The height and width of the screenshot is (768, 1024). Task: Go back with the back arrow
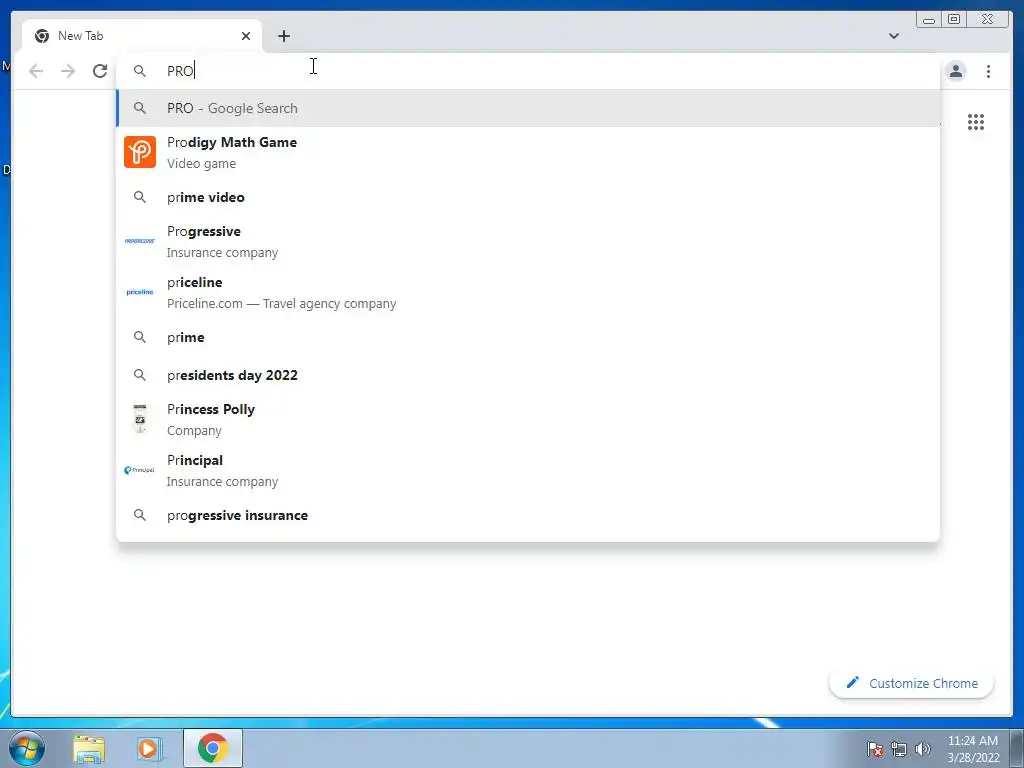pos(36,71)
